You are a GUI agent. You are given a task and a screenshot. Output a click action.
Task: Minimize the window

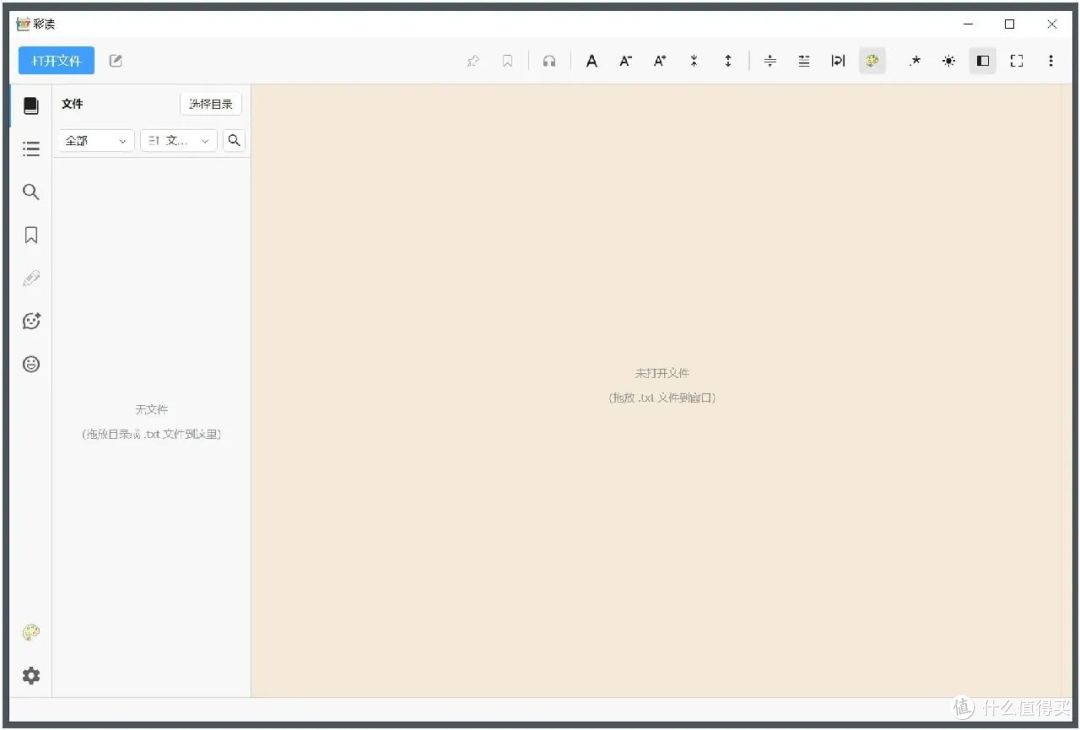(x=968, y=24)
